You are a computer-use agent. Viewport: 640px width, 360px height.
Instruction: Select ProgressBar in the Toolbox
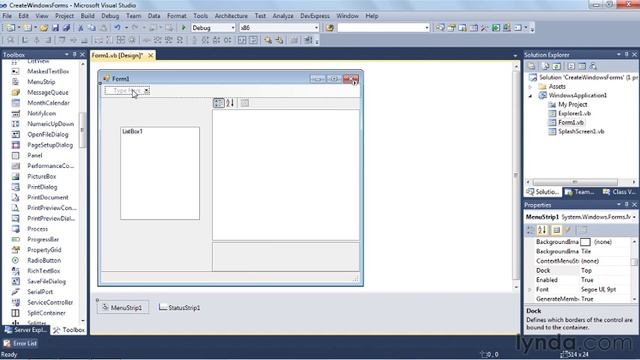43,239
